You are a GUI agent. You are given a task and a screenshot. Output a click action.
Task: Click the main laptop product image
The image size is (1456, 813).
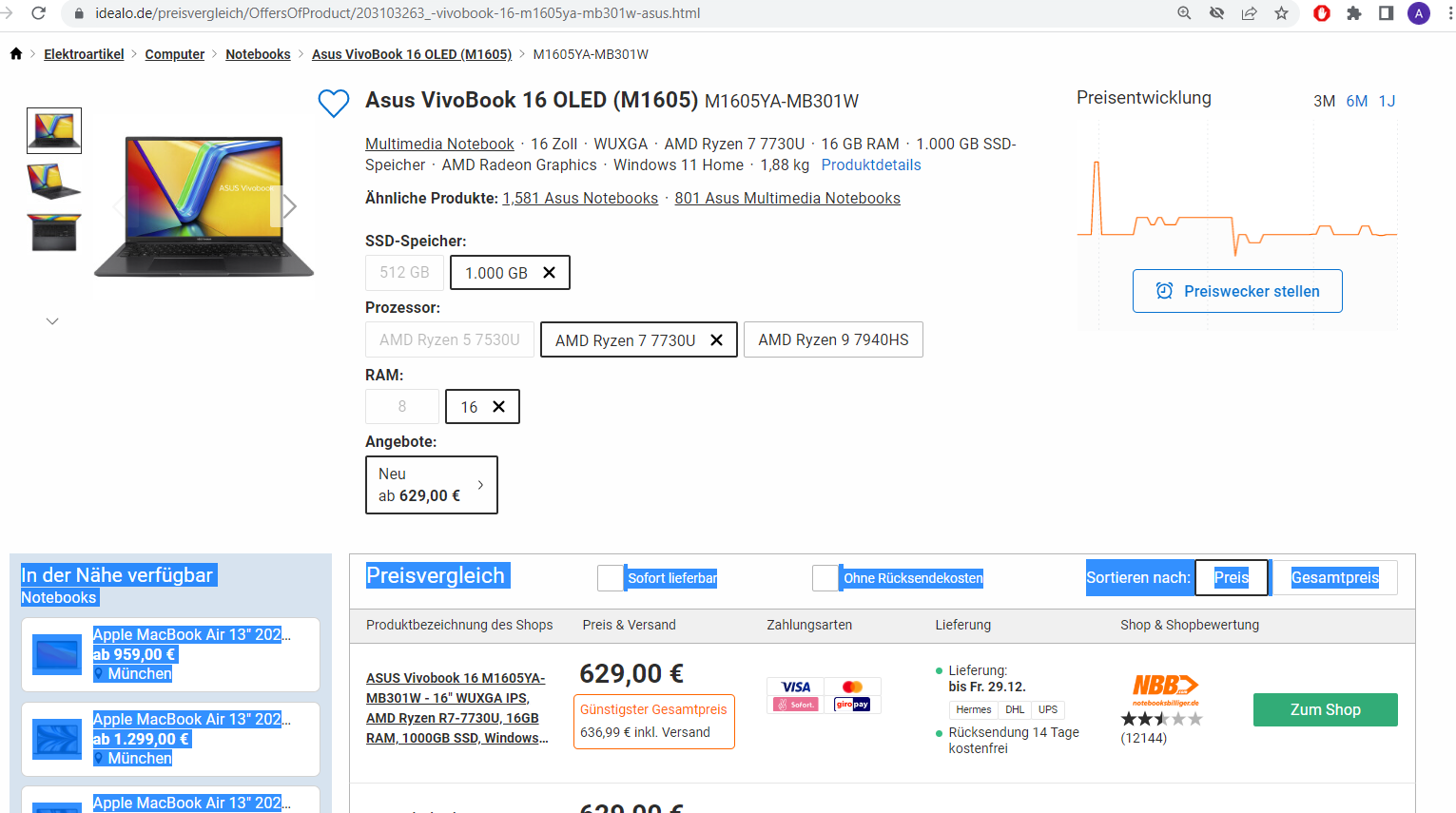pos(204,206)
